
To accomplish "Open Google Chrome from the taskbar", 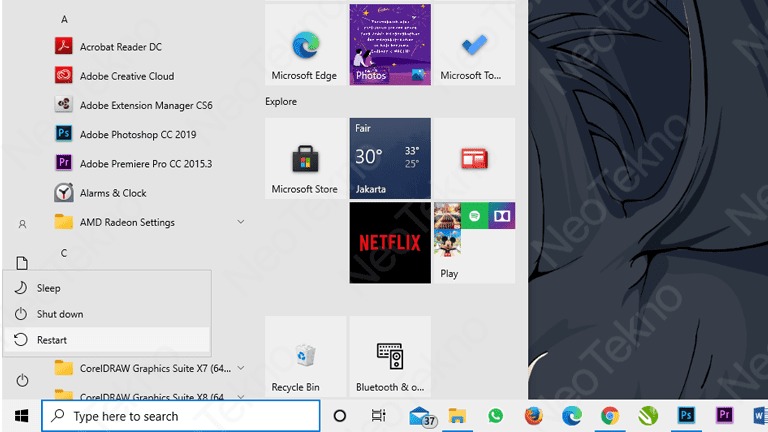I will (x=610, y=416).
